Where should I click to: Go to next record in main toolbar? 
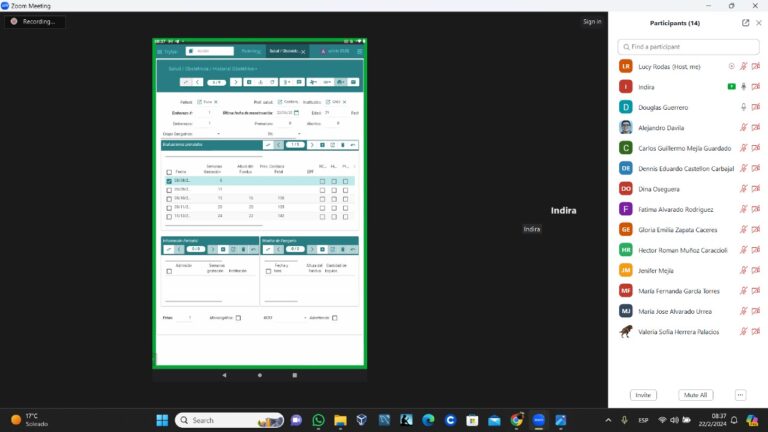[x=236, y=82]
